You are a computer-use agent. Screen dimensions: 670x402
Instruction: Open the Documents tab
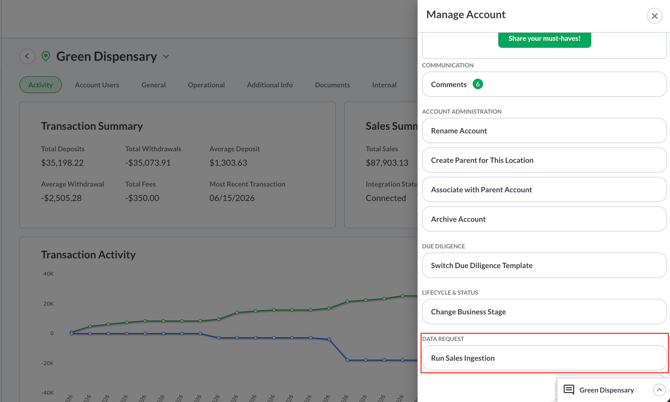(x=332, y=85)
